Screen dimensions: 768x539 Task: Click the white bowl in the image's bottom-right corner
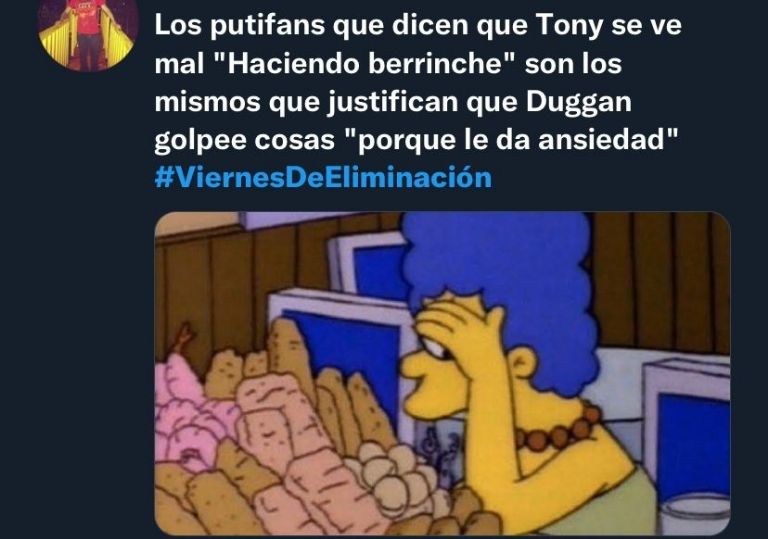pyautogui.click(x=695, y=512)
